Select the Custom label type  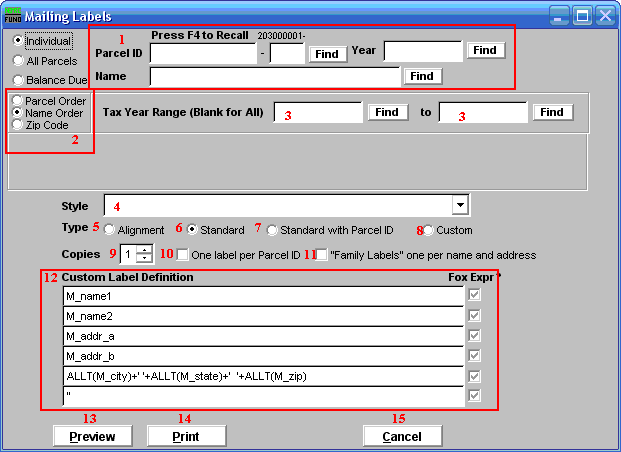427,230
